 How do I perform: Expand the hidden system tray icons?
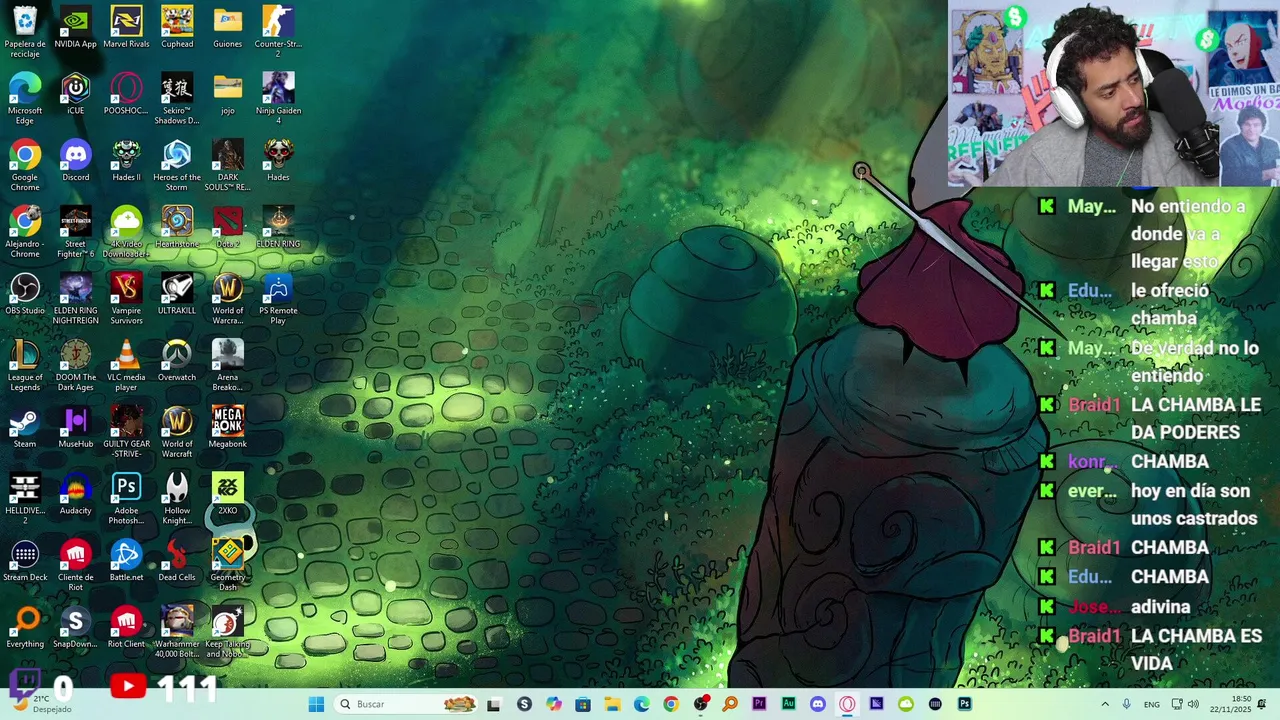click(x=1105, y=704)
